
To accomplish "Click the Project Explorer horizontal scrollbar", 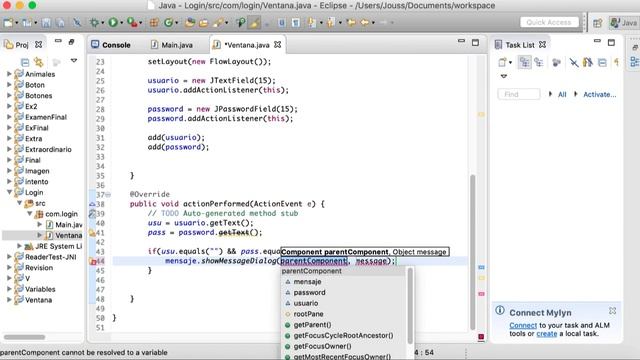I will coord(24,337).
